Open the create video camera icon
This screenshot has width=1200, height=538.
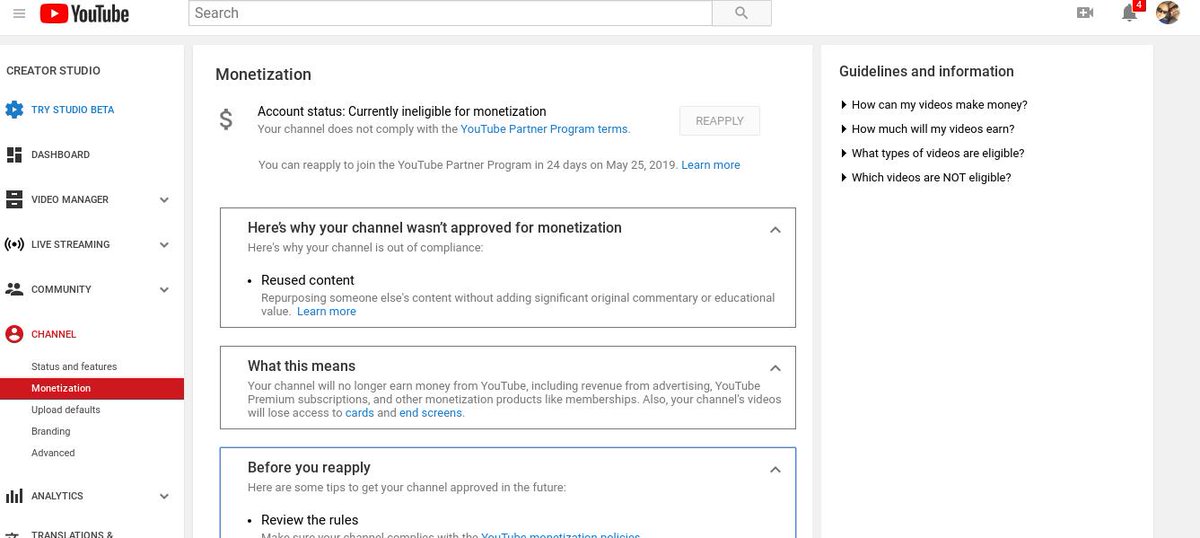1085,13
